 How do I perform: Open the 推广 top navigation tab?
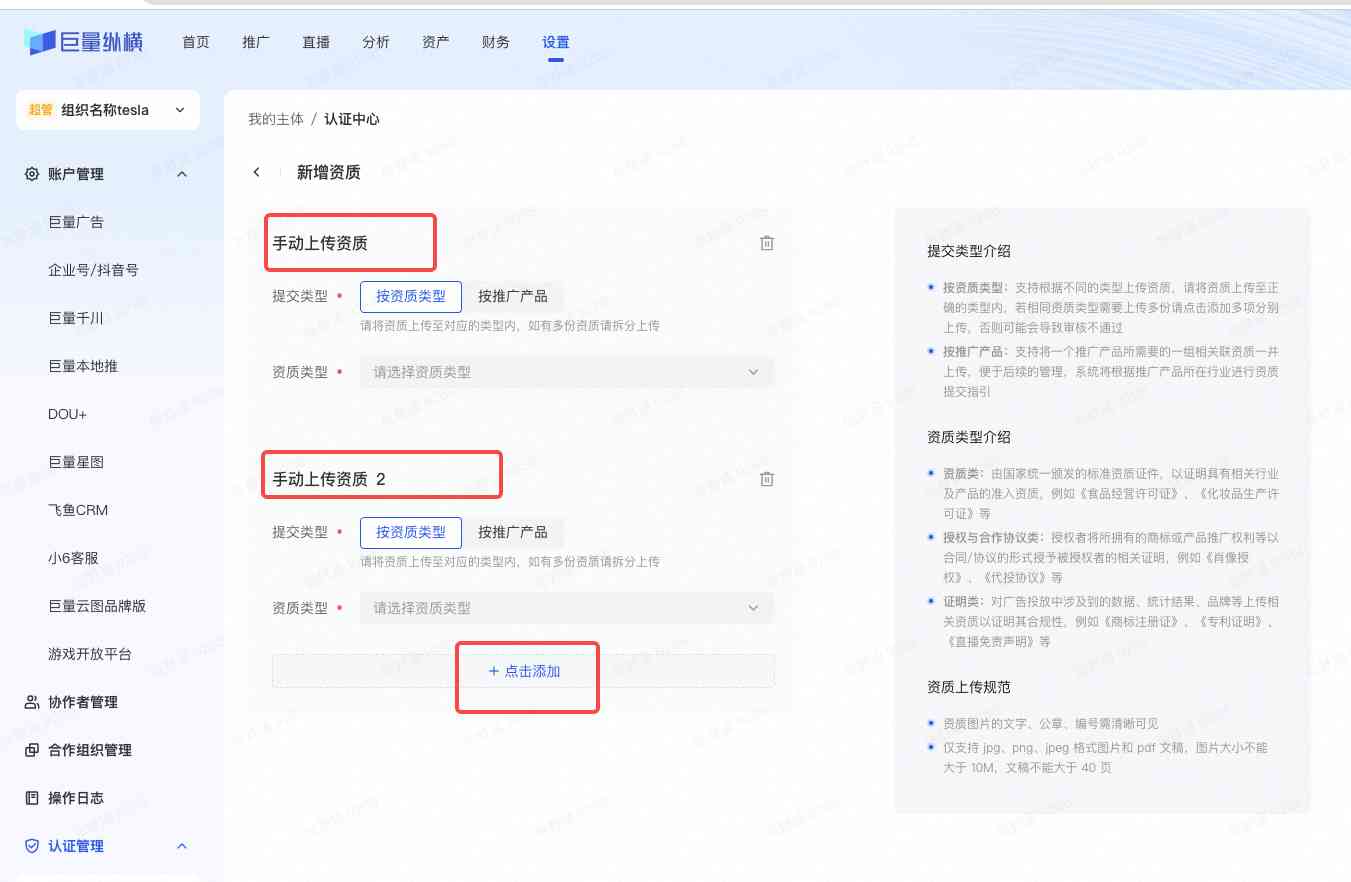tap(256, 42)
